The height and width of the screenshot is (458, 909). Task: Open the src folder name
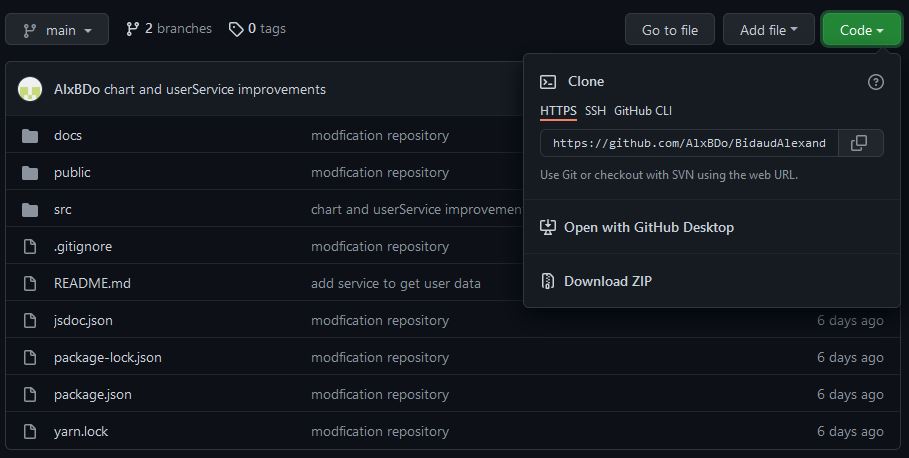pos(63,209)
